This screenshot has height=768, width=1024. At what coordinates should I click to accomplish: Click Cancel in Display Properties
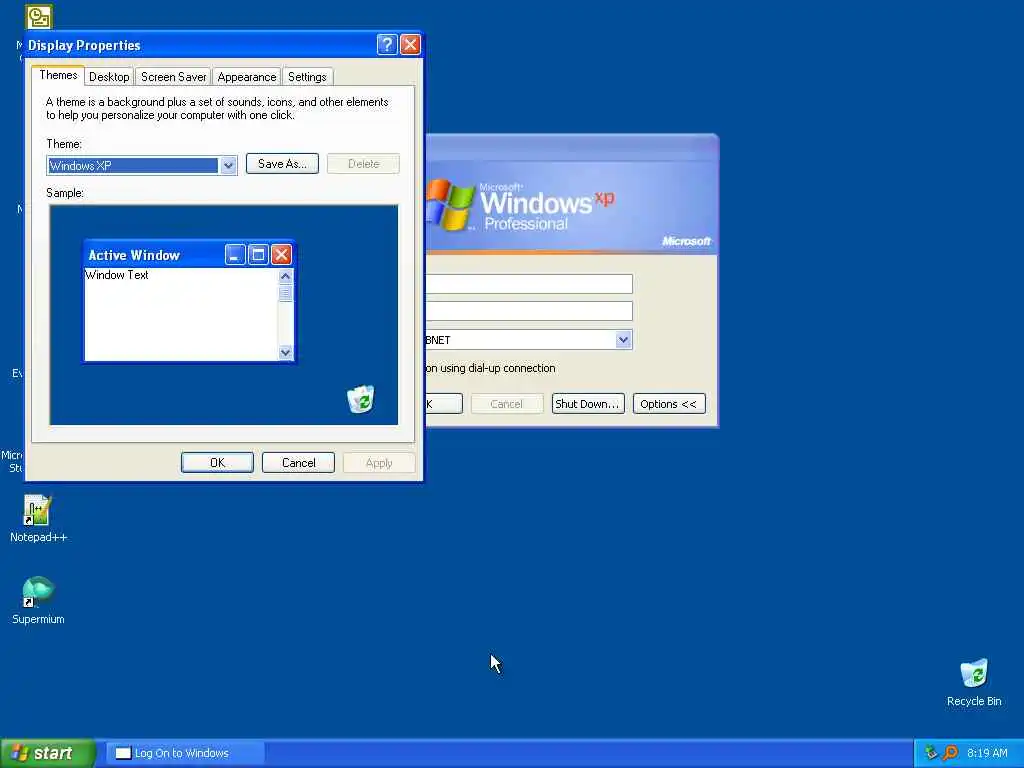298,462
